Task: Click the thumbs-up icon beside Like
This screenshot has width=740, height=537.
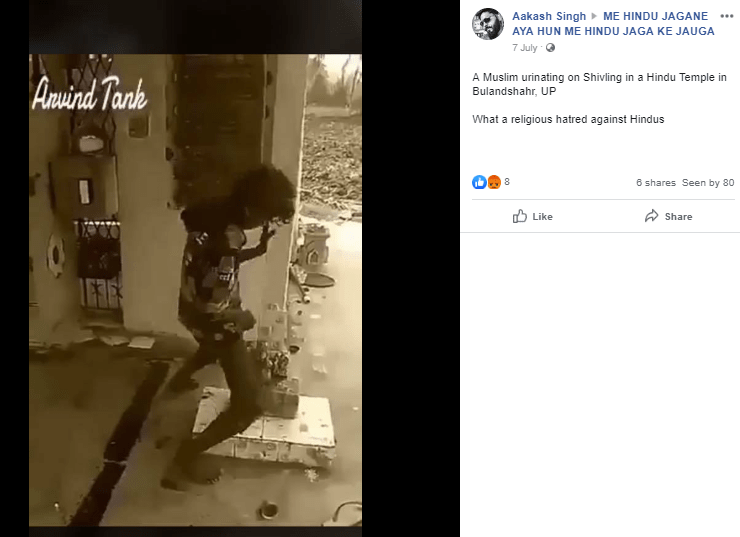Action: [520, 216]
